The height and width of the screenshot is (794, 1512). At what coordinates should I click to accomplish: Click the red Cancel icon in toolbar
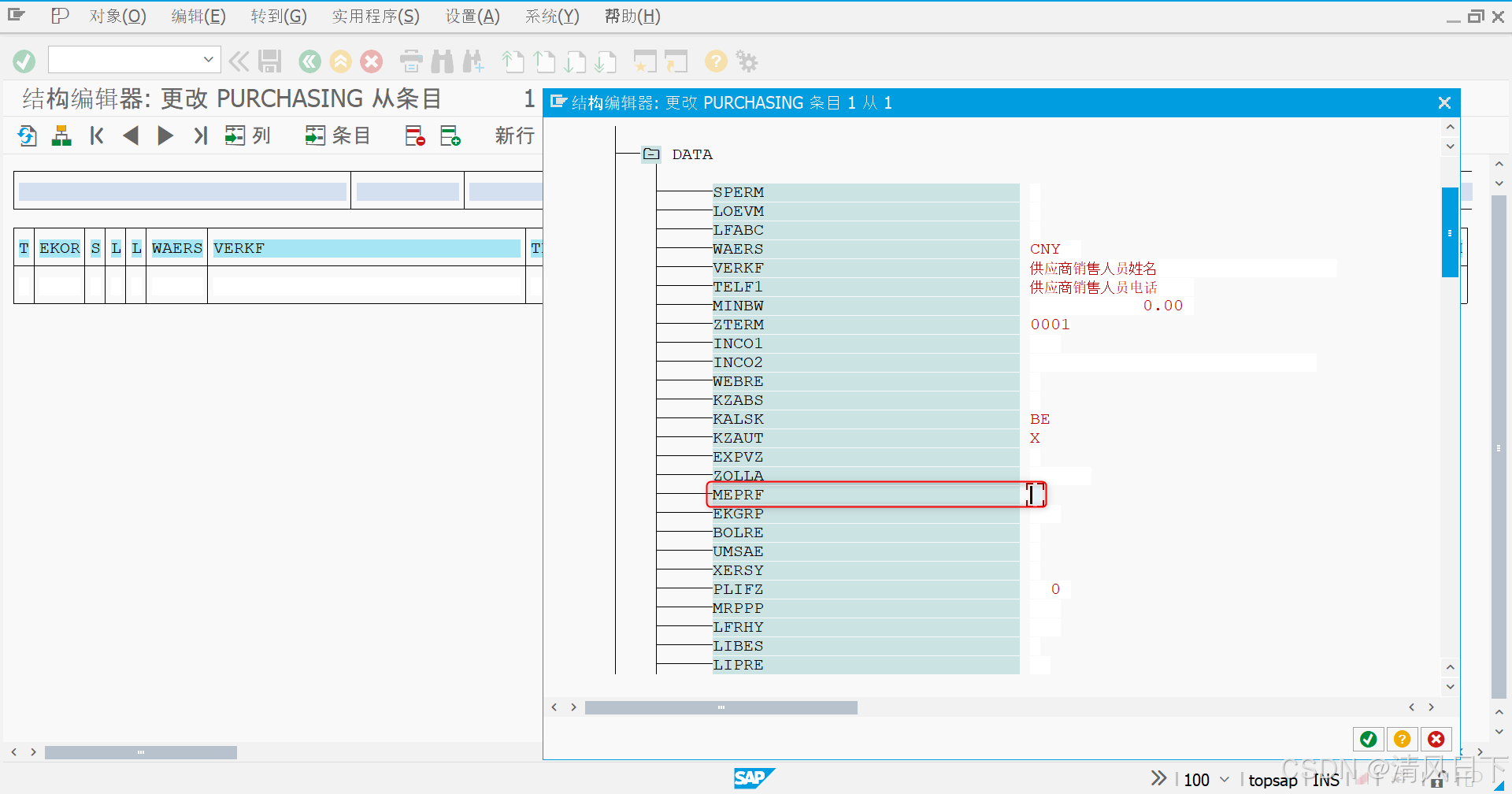[x=372, y=61]
